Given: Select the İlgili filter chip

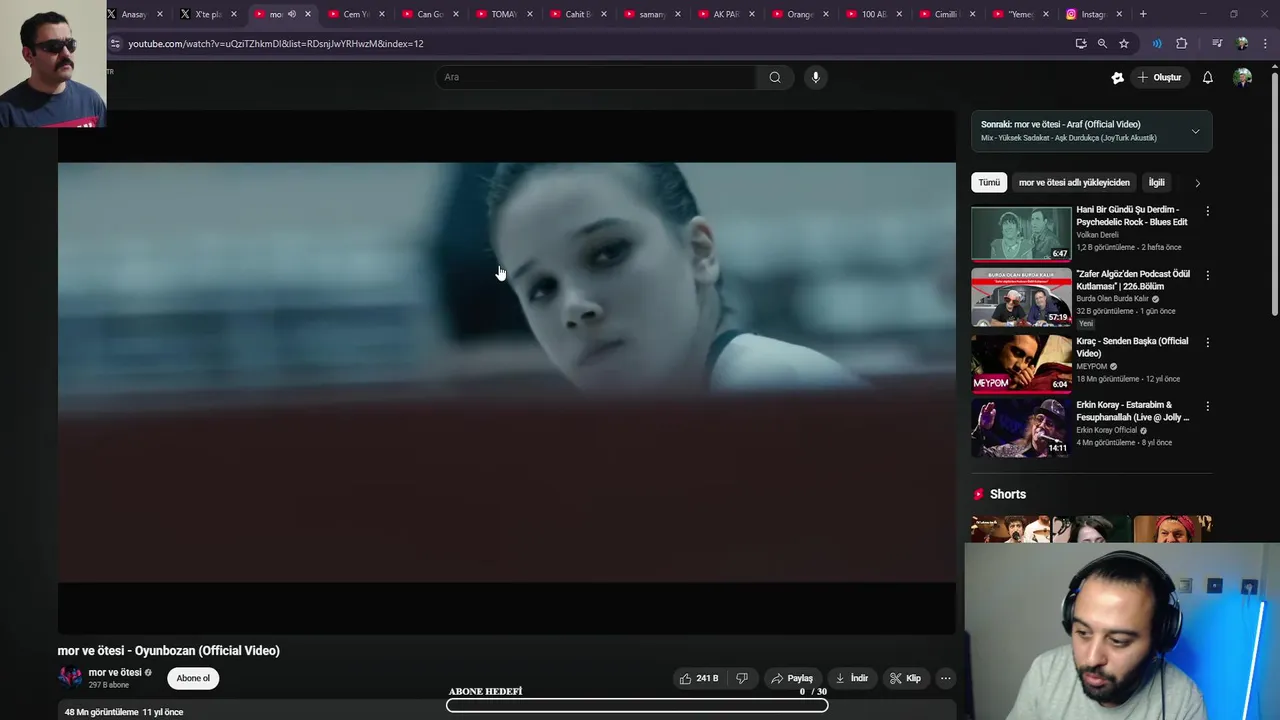Looking at the screenshot, I should [x=1156, y=183].
